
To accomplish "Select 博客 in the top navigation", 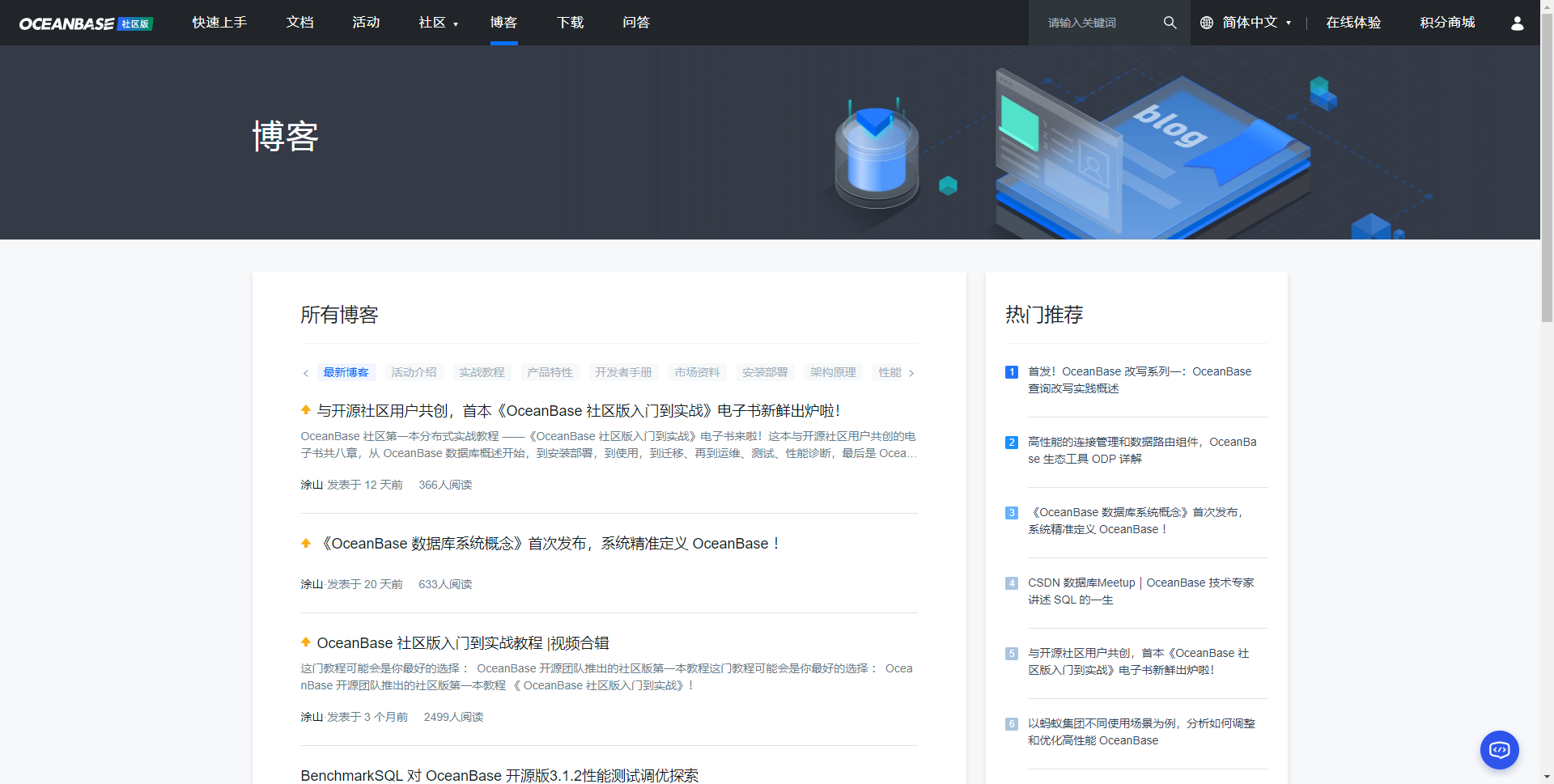I will coord(503,23).
